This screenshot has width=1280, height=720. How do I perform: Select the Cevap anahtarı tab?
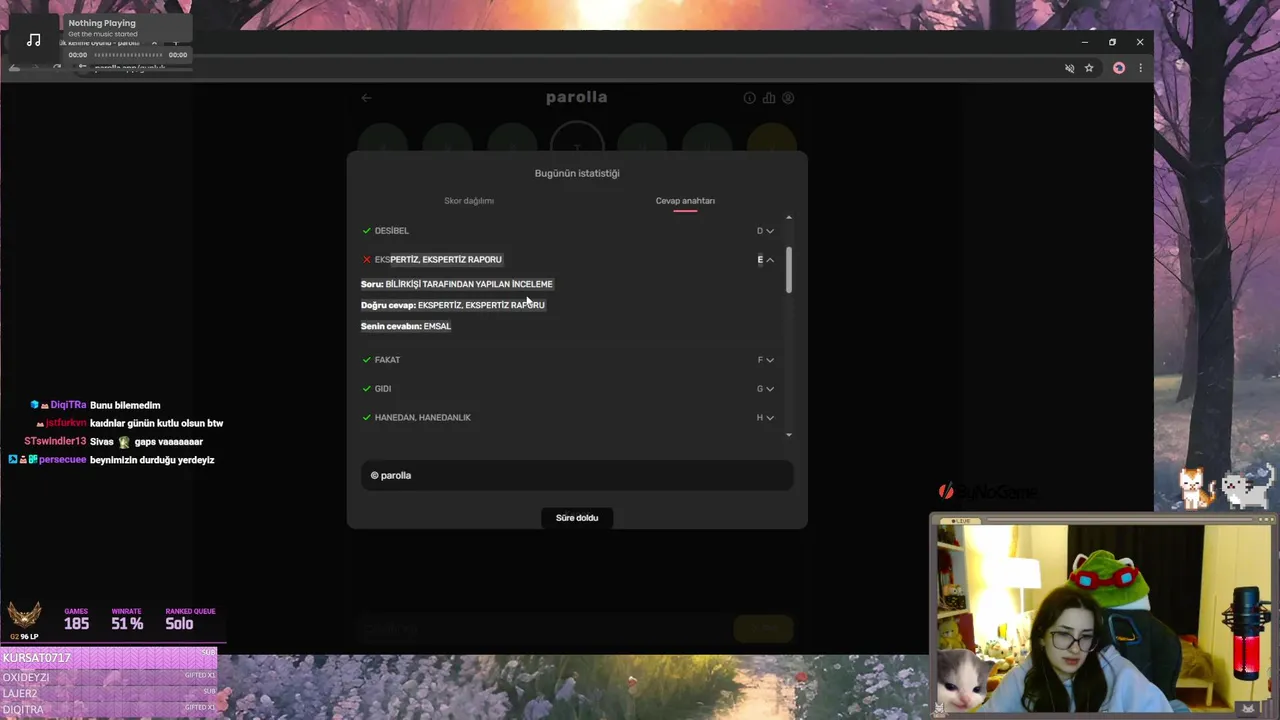tap(685, 201)
